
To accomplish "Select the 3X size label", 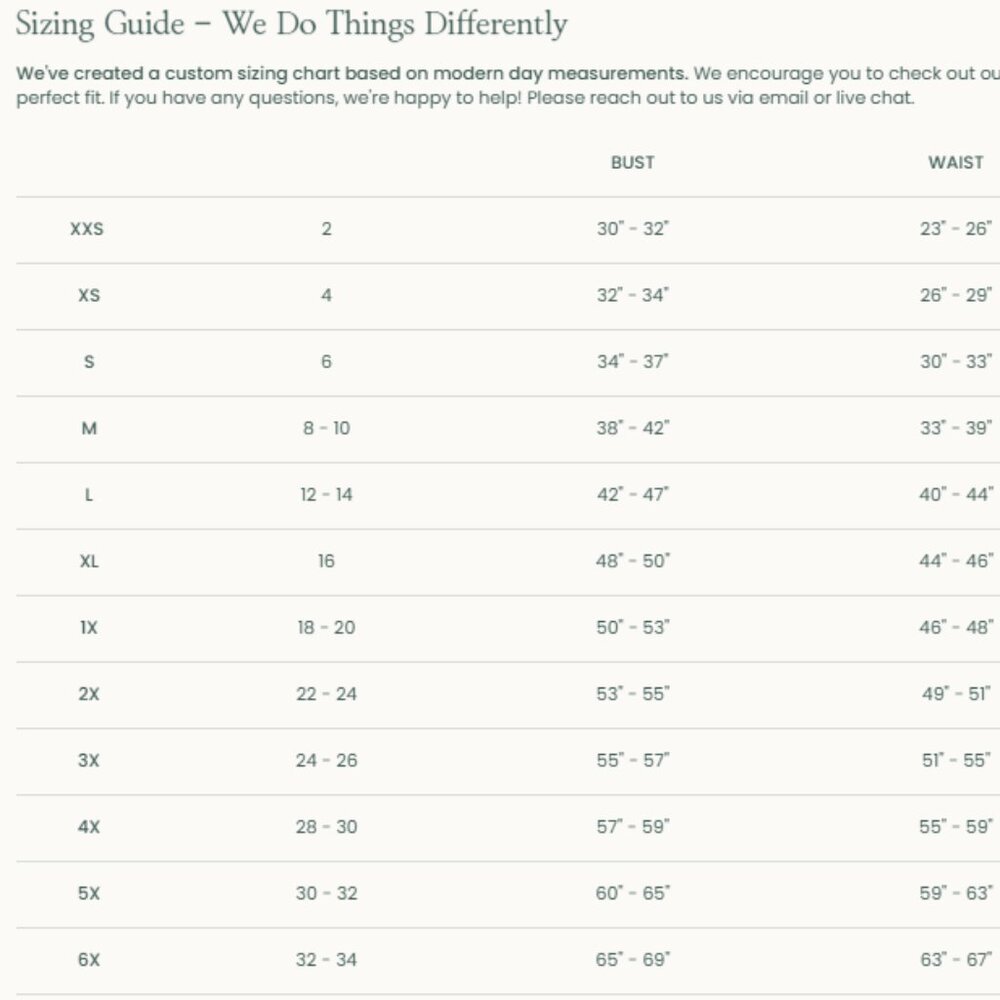I will point(89,760).
